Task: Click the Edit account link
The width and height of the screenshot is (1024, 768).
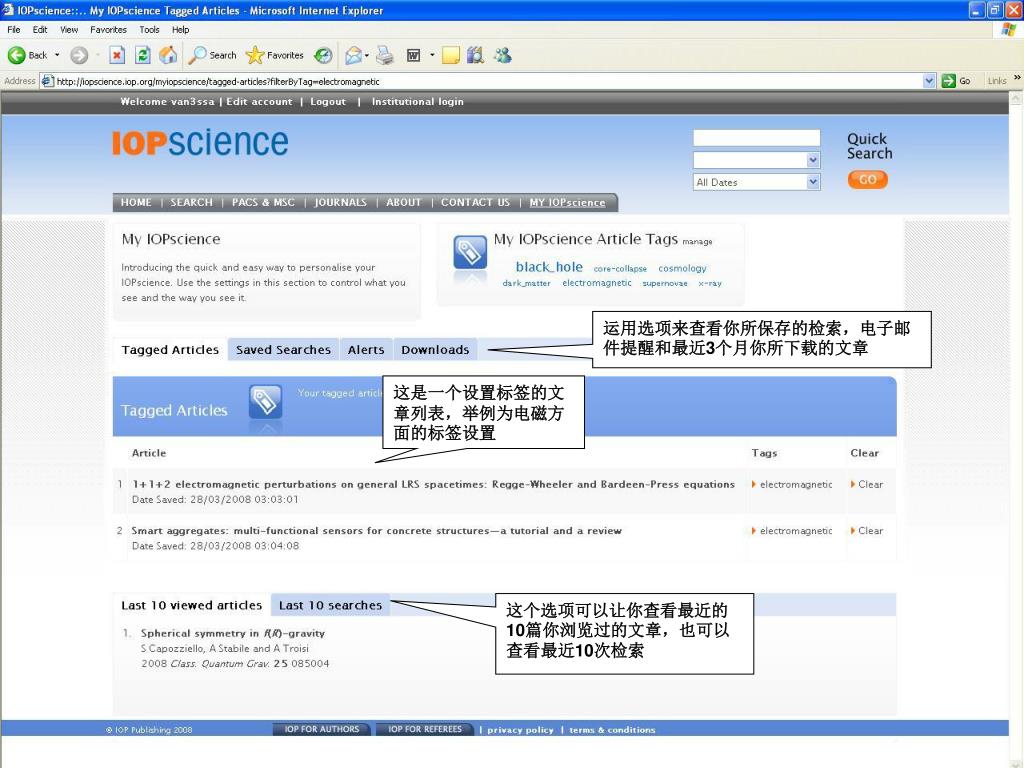Action: [259, 101]
